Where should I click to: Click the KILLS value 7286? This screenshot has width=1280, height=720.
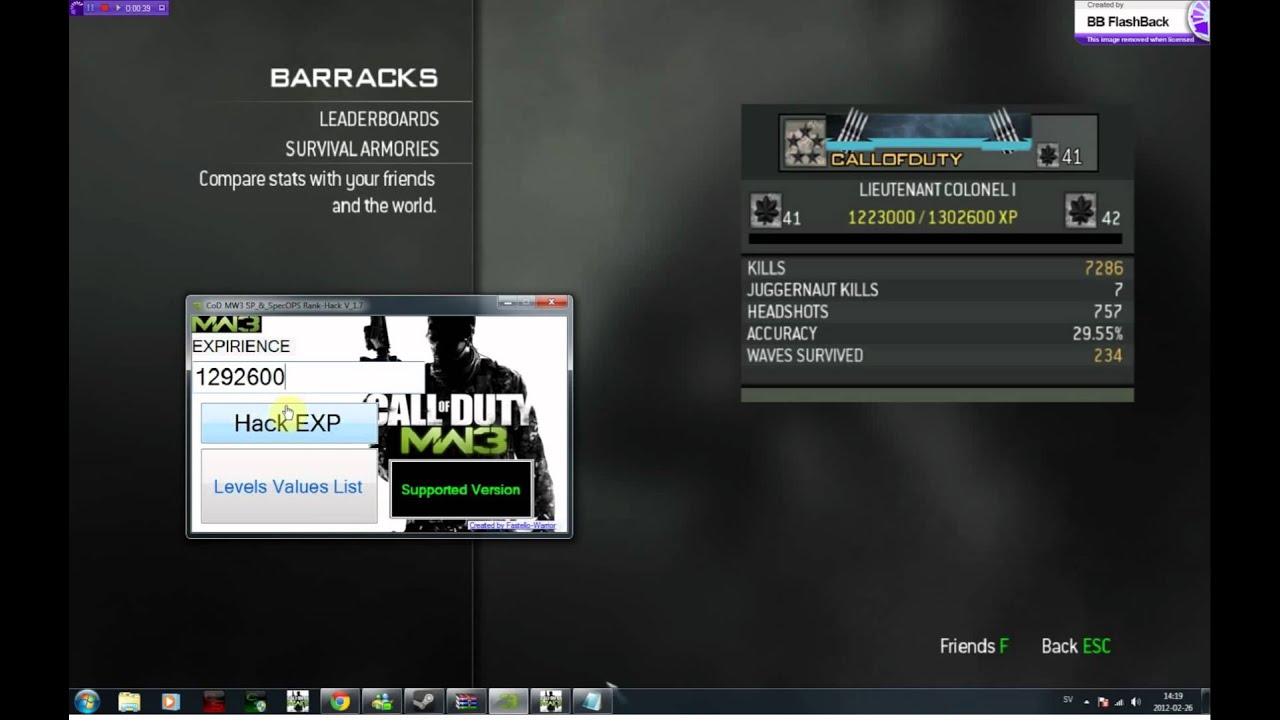[x=1103, y=268]
